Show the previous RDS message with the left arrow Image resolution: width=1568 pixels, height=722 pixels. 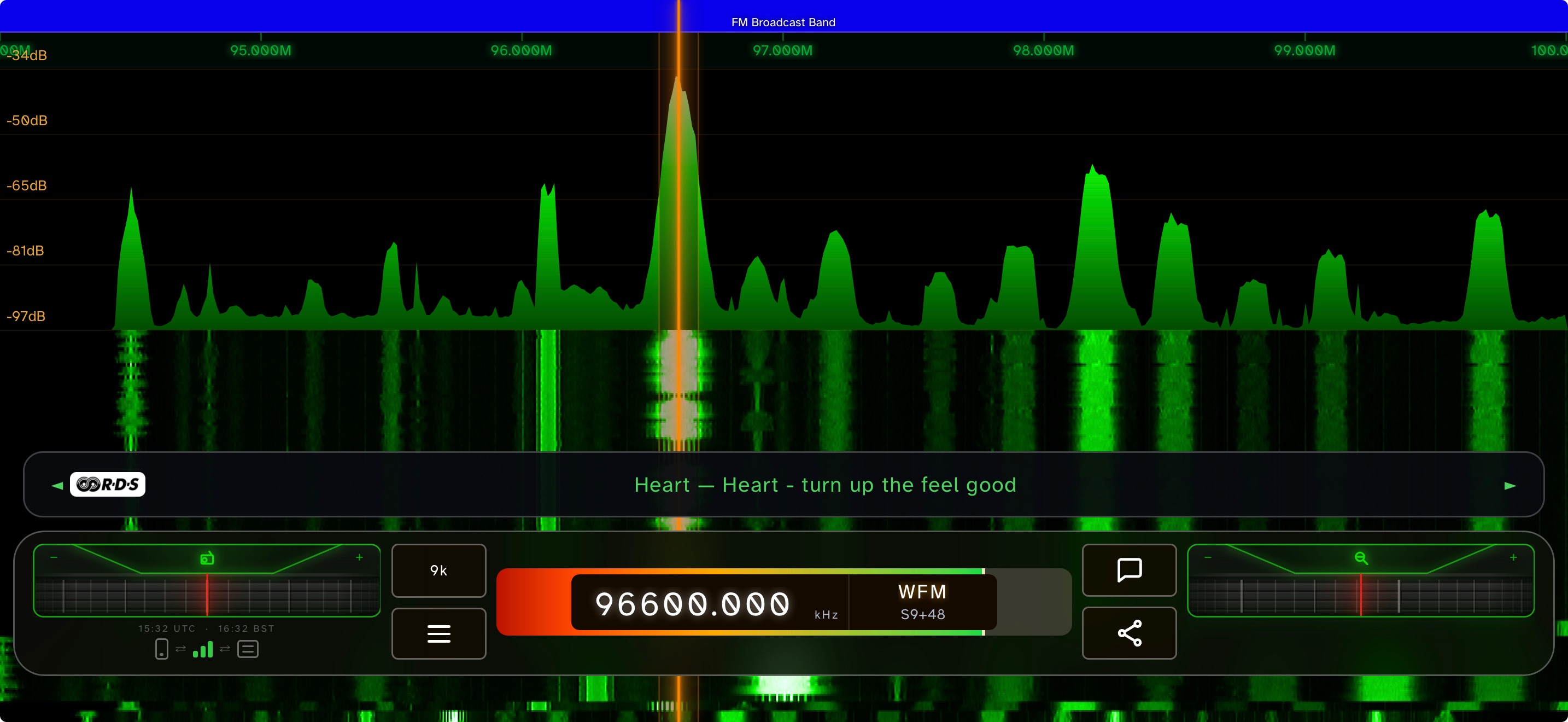click(x=57, y=485)
